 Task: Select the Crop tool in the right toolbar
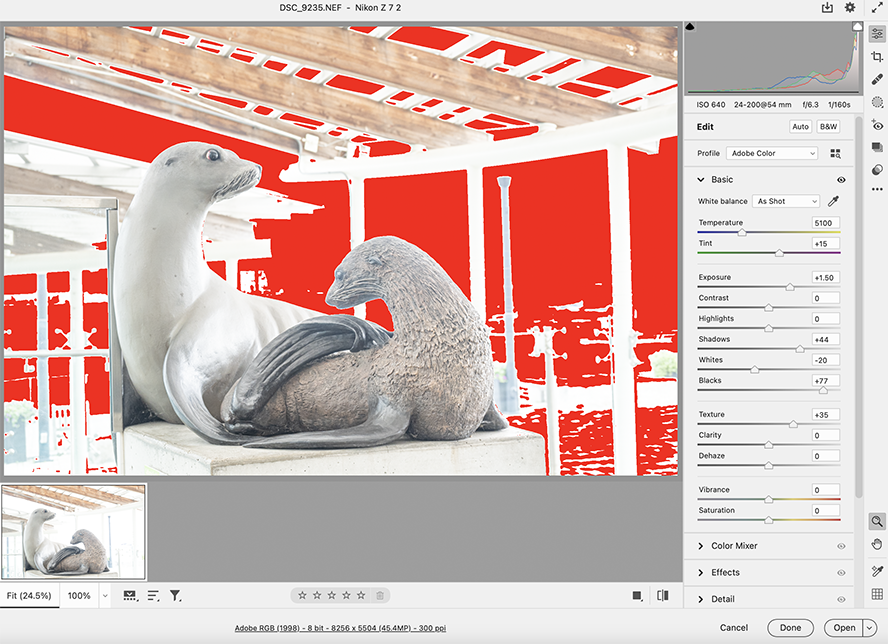pos(877,57)
